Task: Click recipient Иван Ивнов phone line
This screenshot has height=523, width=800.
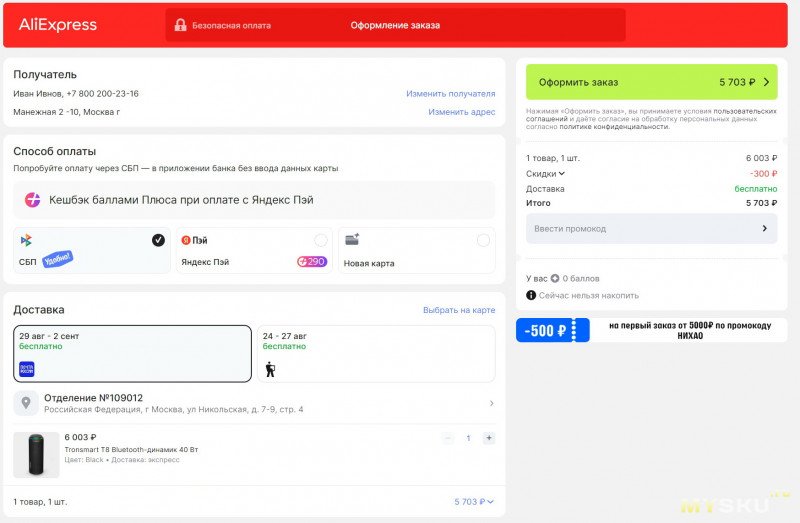Action: tap(76, 93)
